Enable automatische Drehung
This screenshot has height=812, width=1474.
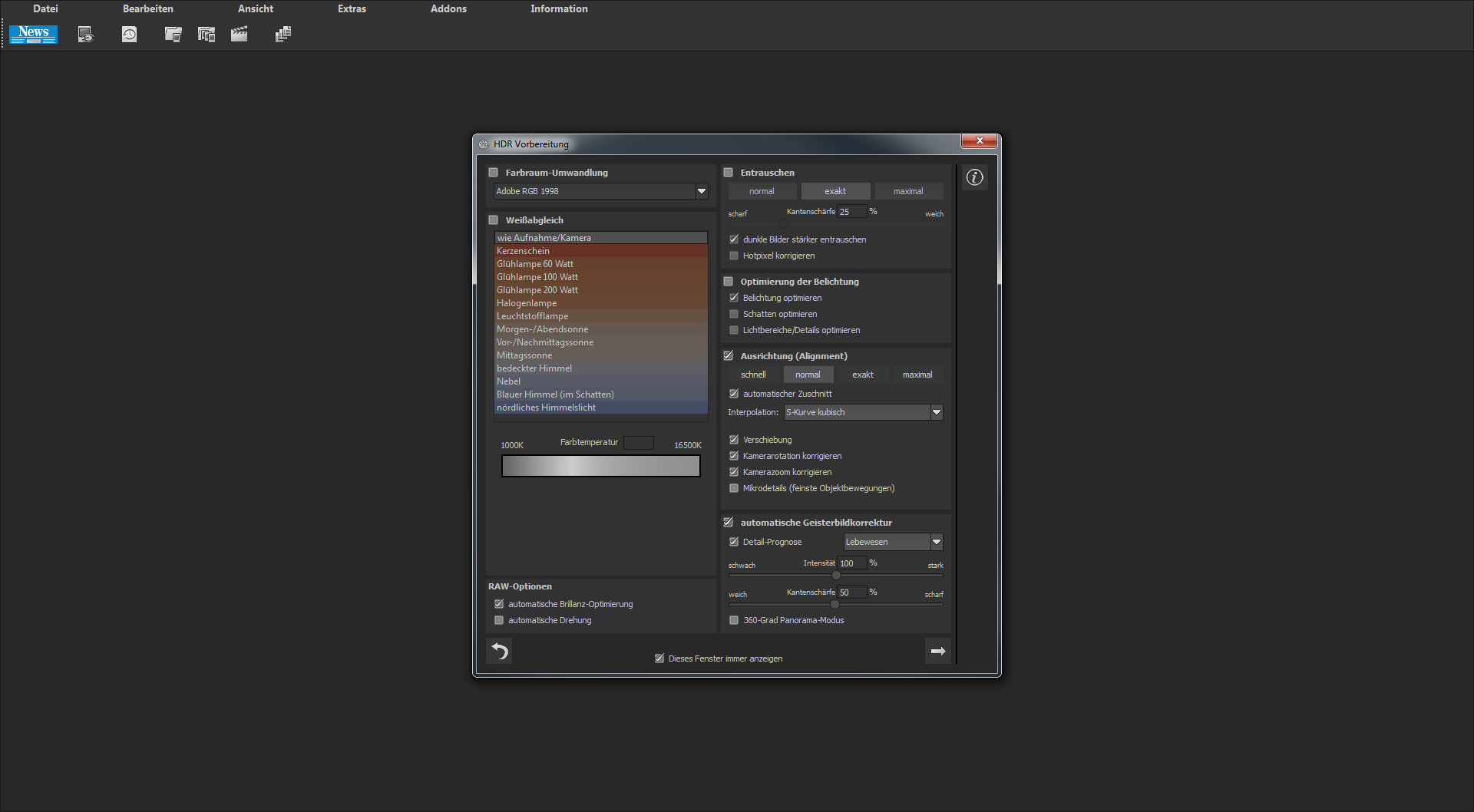click(x=499, y=620)
